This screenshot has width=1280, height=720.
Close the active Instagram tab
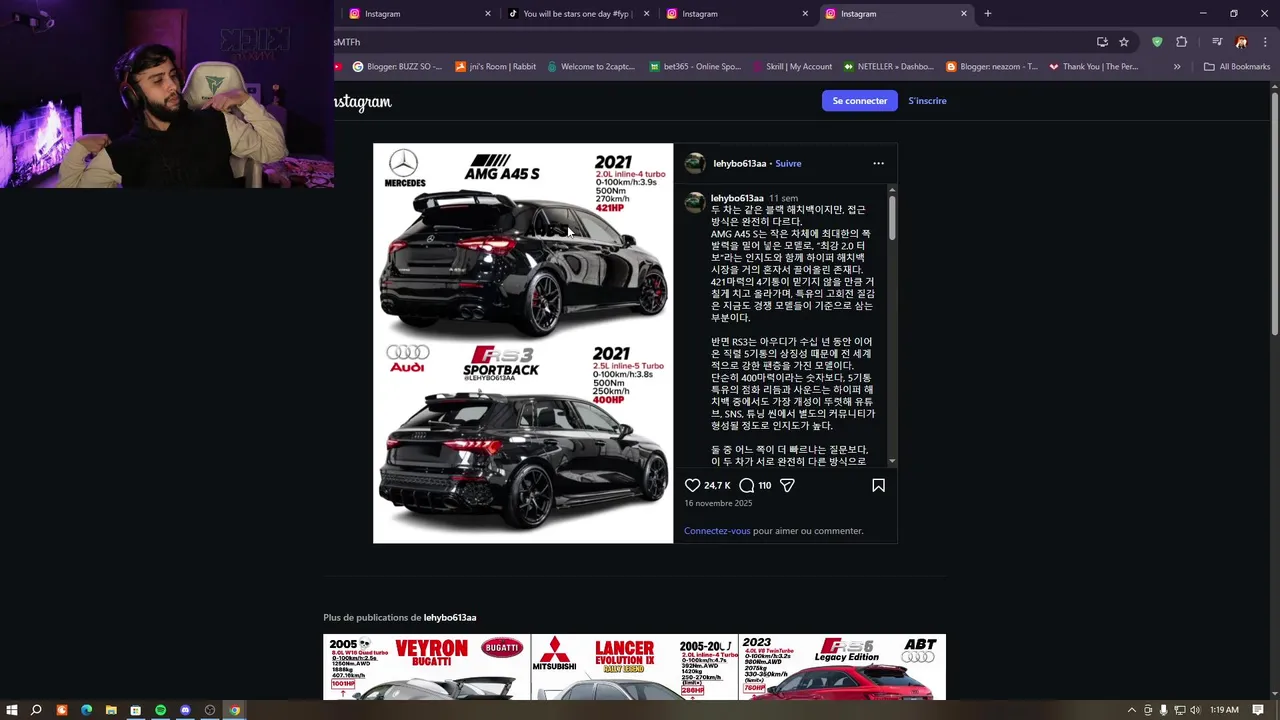(x=964, y=13)
